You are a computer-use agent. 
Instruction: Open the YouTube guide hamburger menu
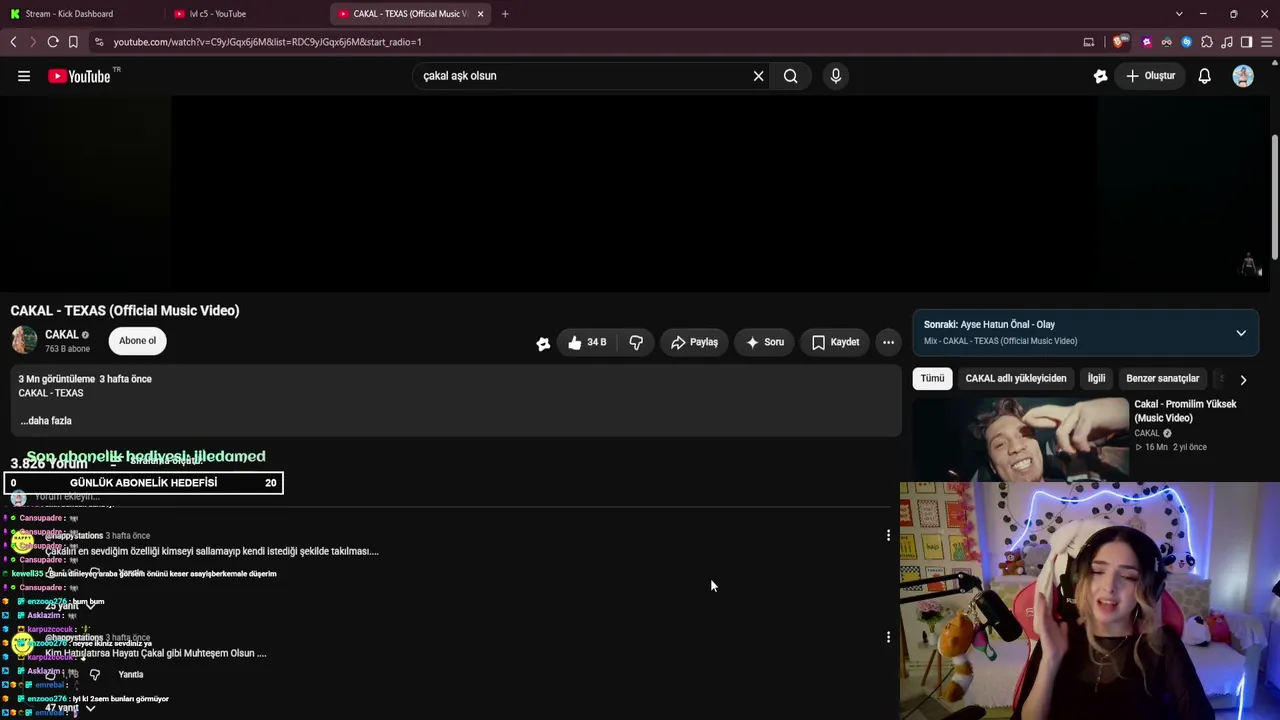point(24,76)
